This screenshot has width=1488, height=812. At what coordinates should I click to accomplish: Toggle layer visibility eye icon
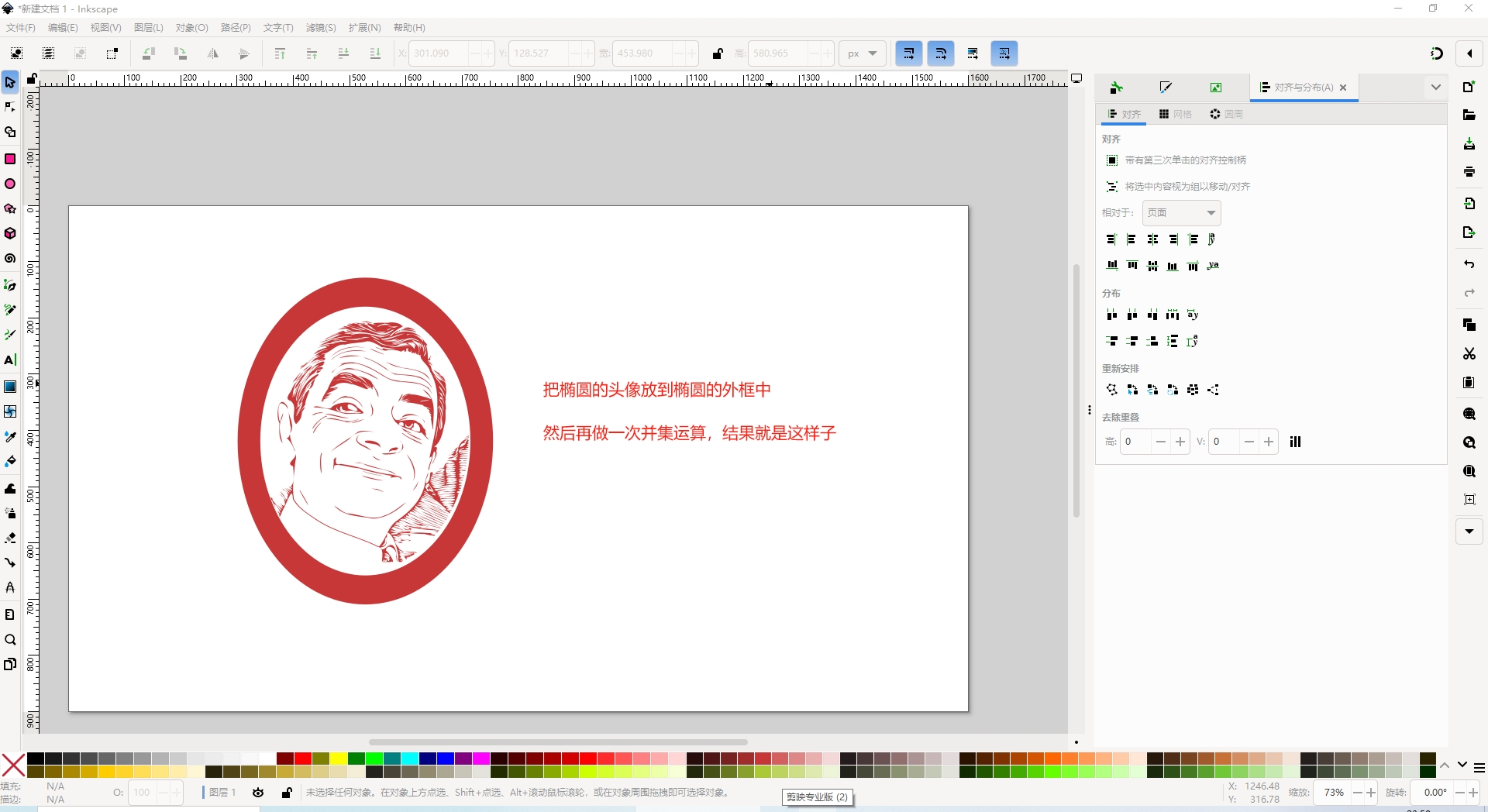[x=258, y=793]
